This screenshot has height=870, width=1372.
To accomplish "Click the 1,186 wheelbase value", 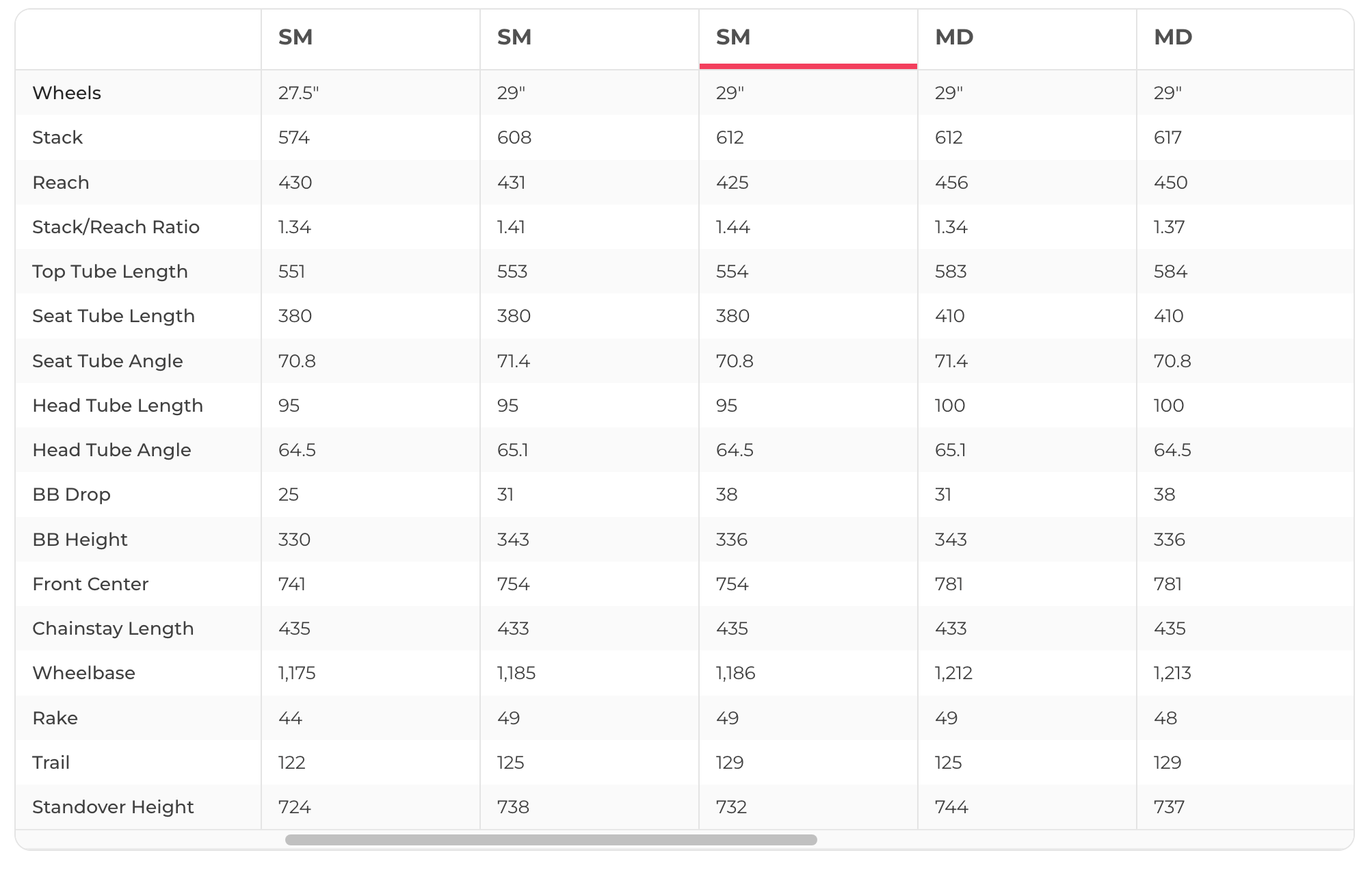I will [x=736, y=673].
